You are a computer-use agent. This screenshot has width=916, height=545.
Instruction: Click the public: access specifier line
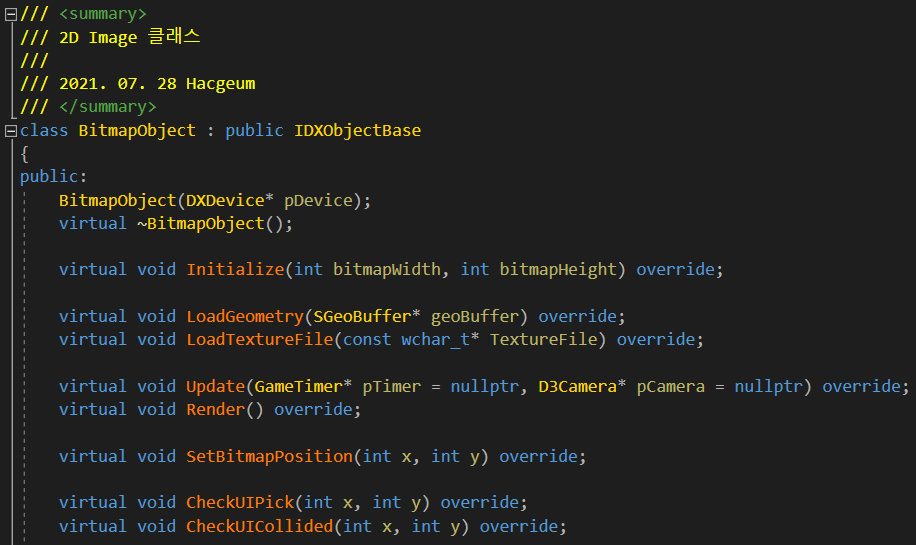pyautogui.click(x=54, y=176)
